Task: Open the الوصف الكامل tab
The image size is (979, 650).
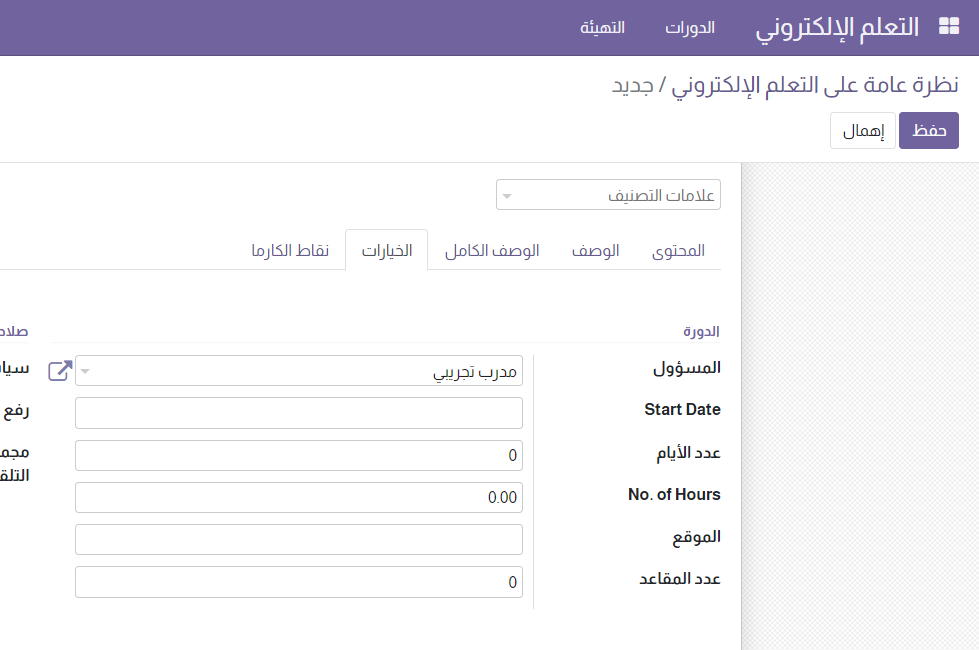Action: [492, 251]
